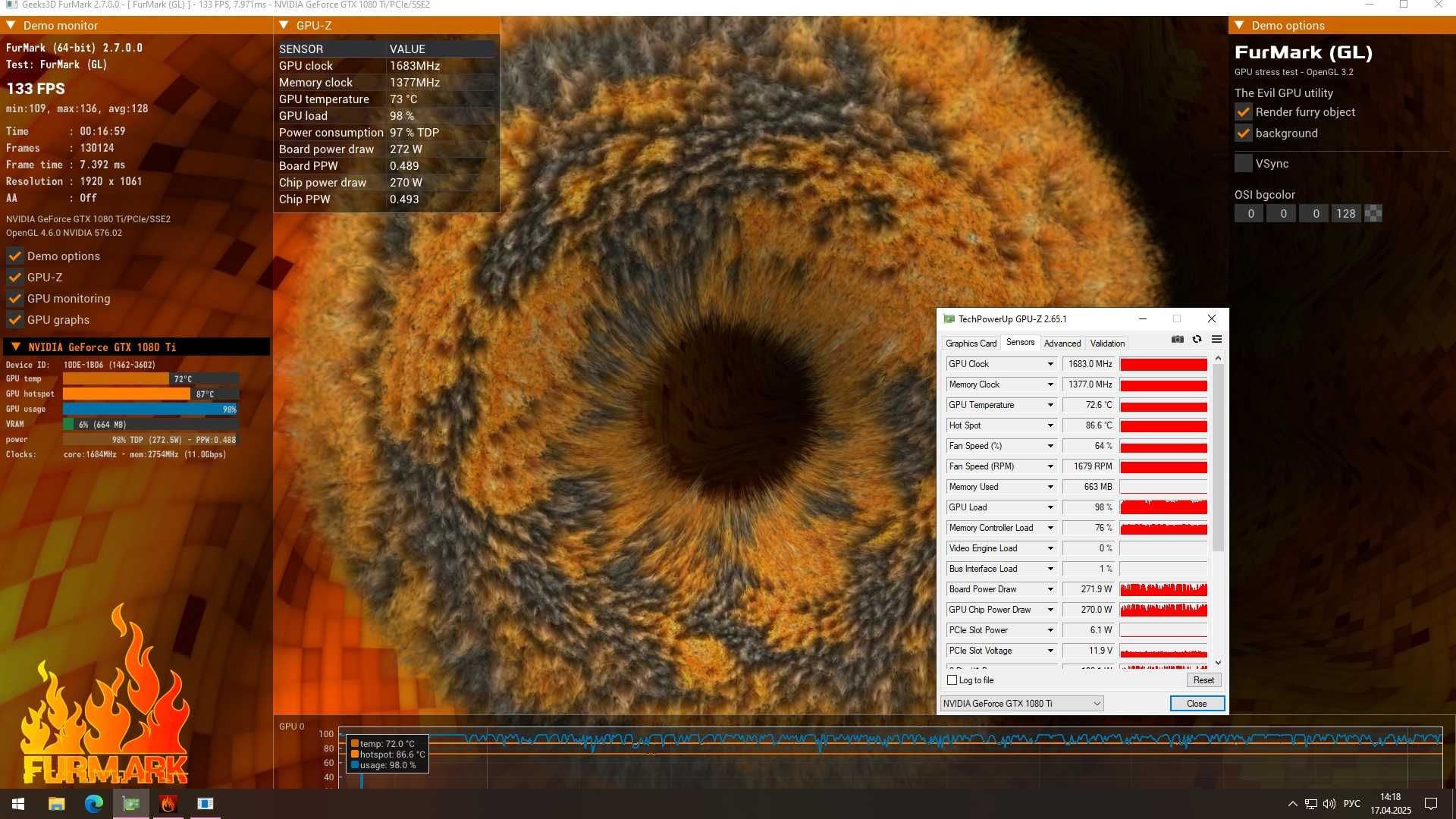Screen dimensions: 1456x819
Task: Click the GPU usage bar in monitor
Action: pyautogui.click(x=150, y=409)
